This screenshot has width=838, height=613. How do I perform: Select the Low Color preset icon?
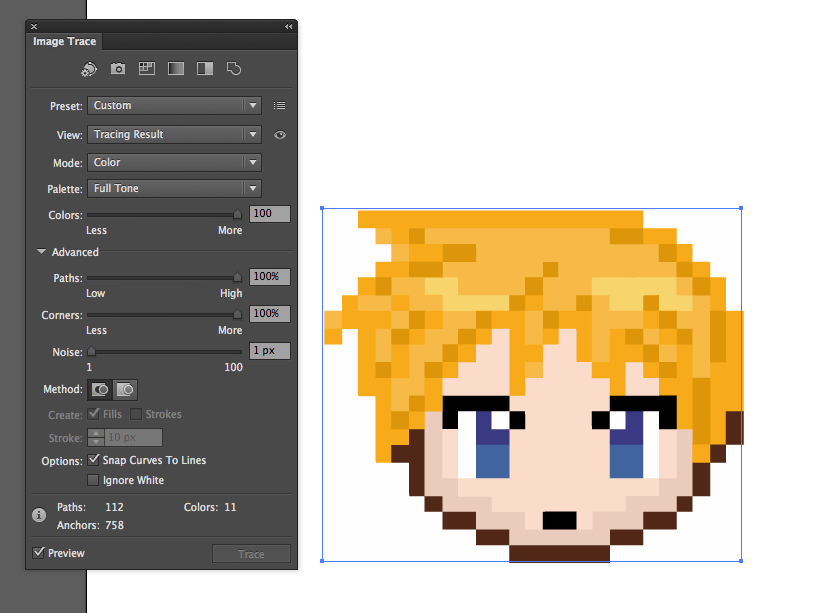(146, 68)
